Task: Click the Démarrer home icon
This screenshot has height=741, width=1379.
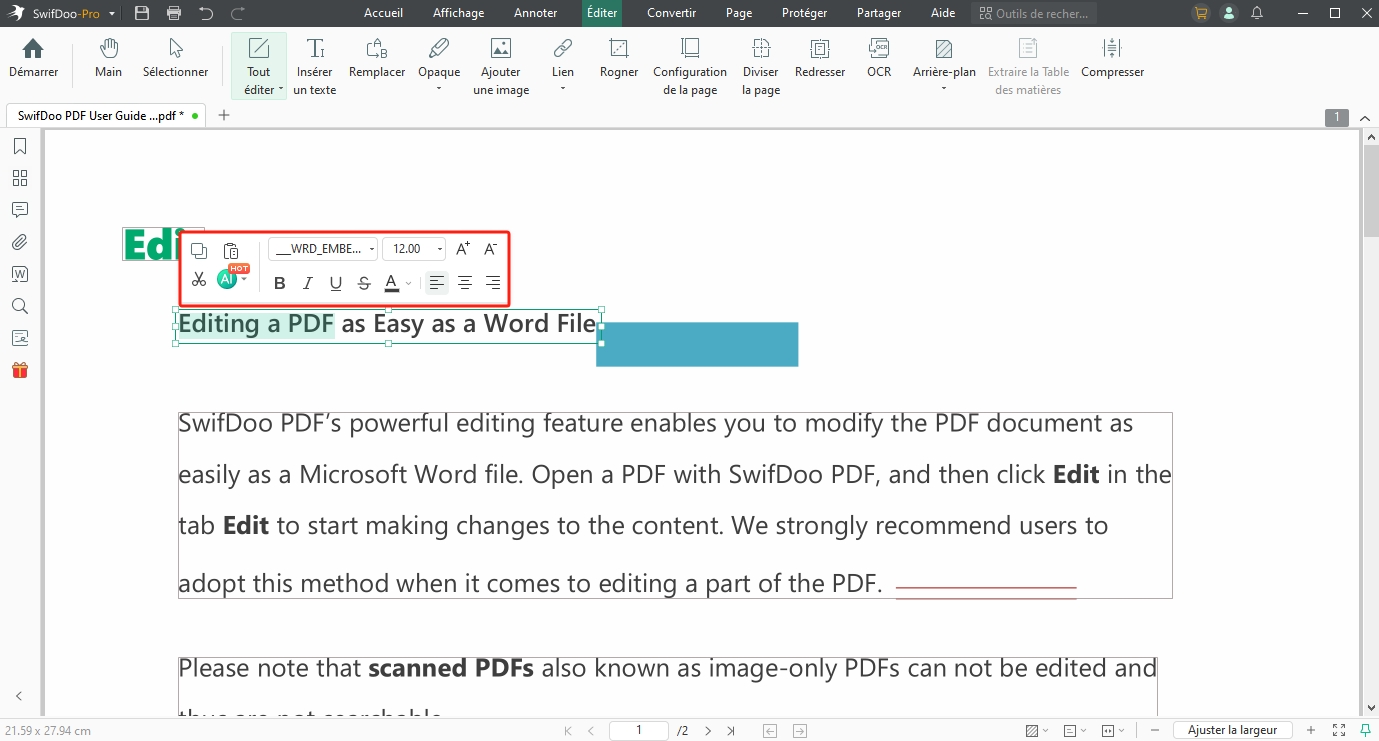Action: tap(33, 59)
